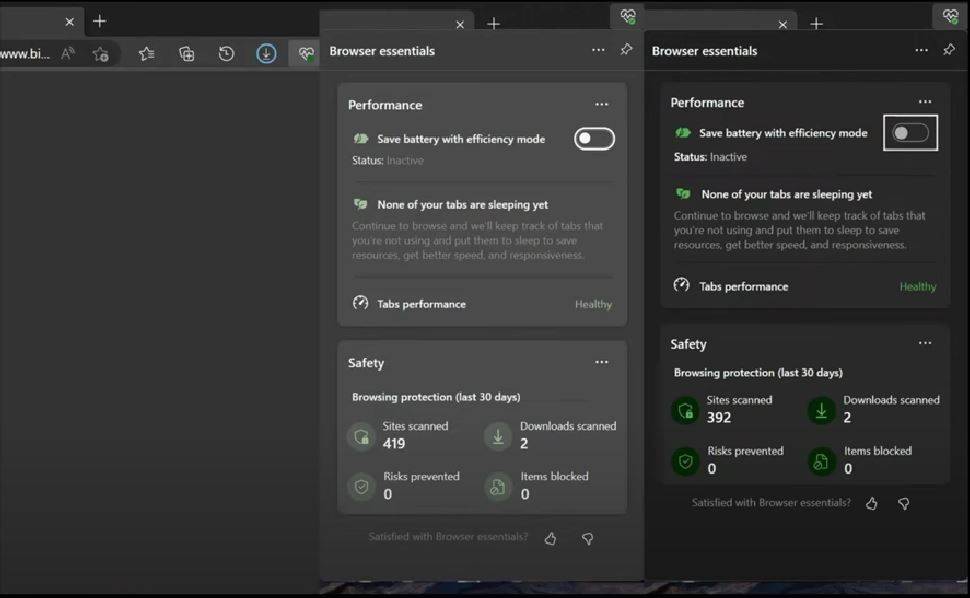This screenshot has height=598, width=970.
Task: Open Safety card more options in right panel
Action: pyautogui.click(x=925, y=343)
